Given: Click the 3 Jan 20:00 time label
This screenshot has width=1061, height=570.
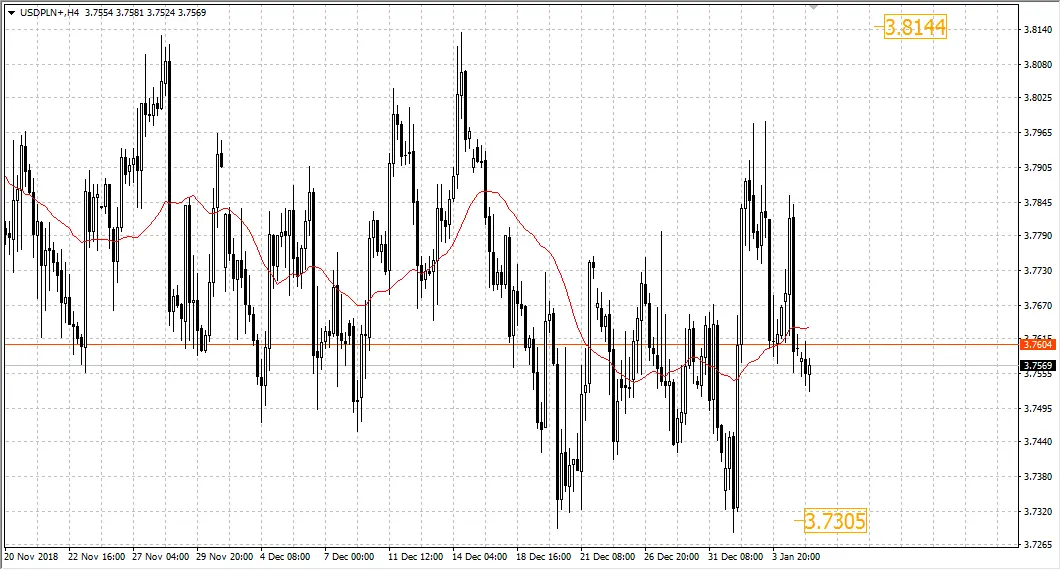Looking at the screenshot, I should click(x=796, y=556).
